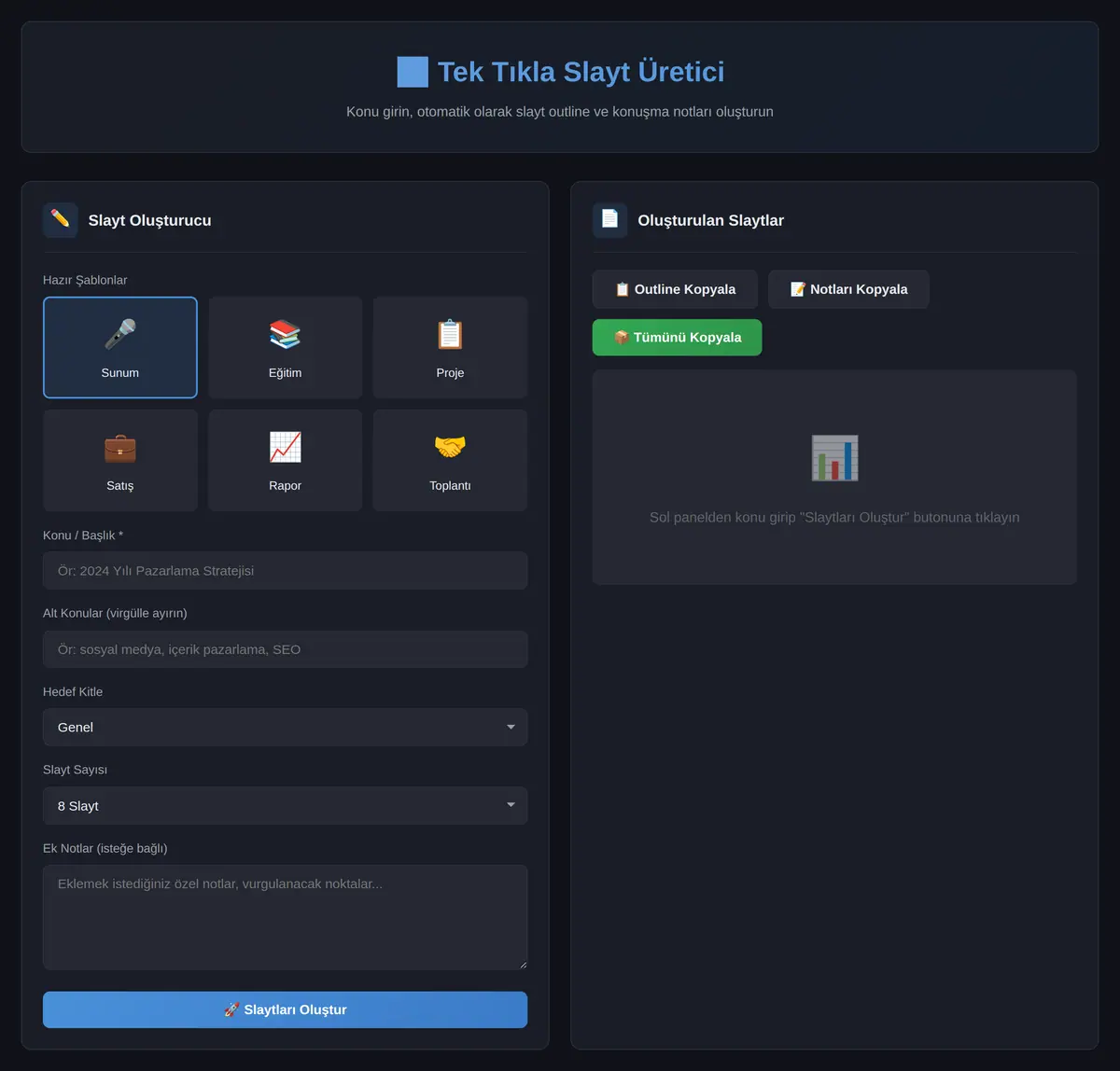Click the Slayt Sayısı label
This screenshot has height=1071, width=1120.
click(x=75, y=770)
